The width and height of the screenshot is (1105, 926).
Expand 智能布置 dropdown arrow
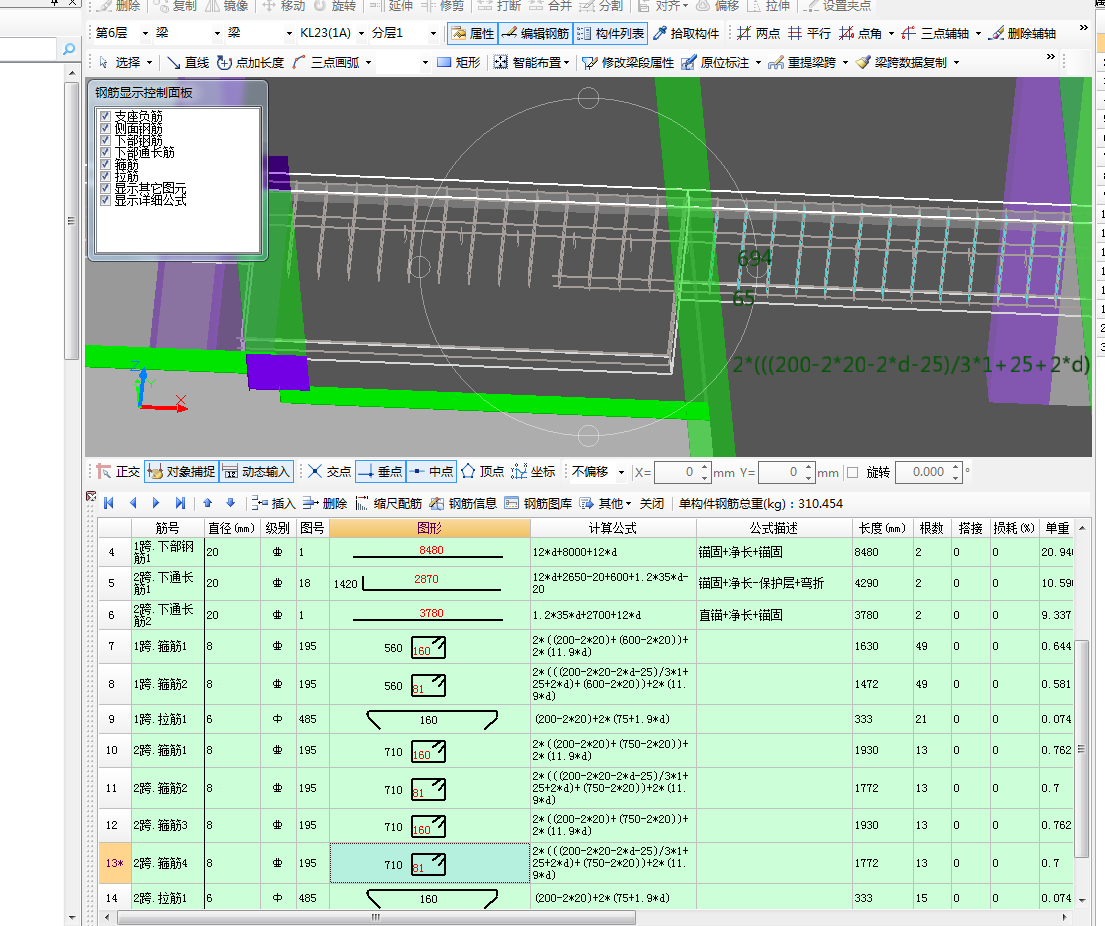567,63
